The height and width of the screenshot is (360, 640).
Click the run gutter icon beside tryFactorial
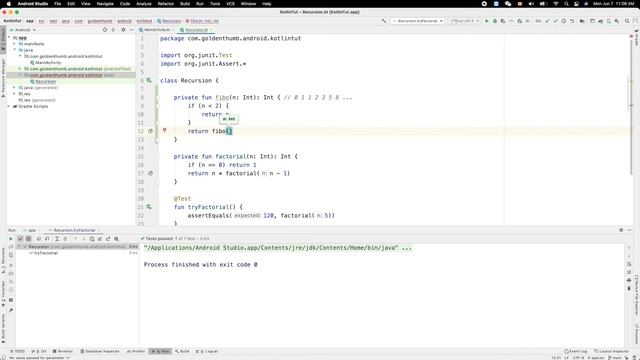point(149,207)
